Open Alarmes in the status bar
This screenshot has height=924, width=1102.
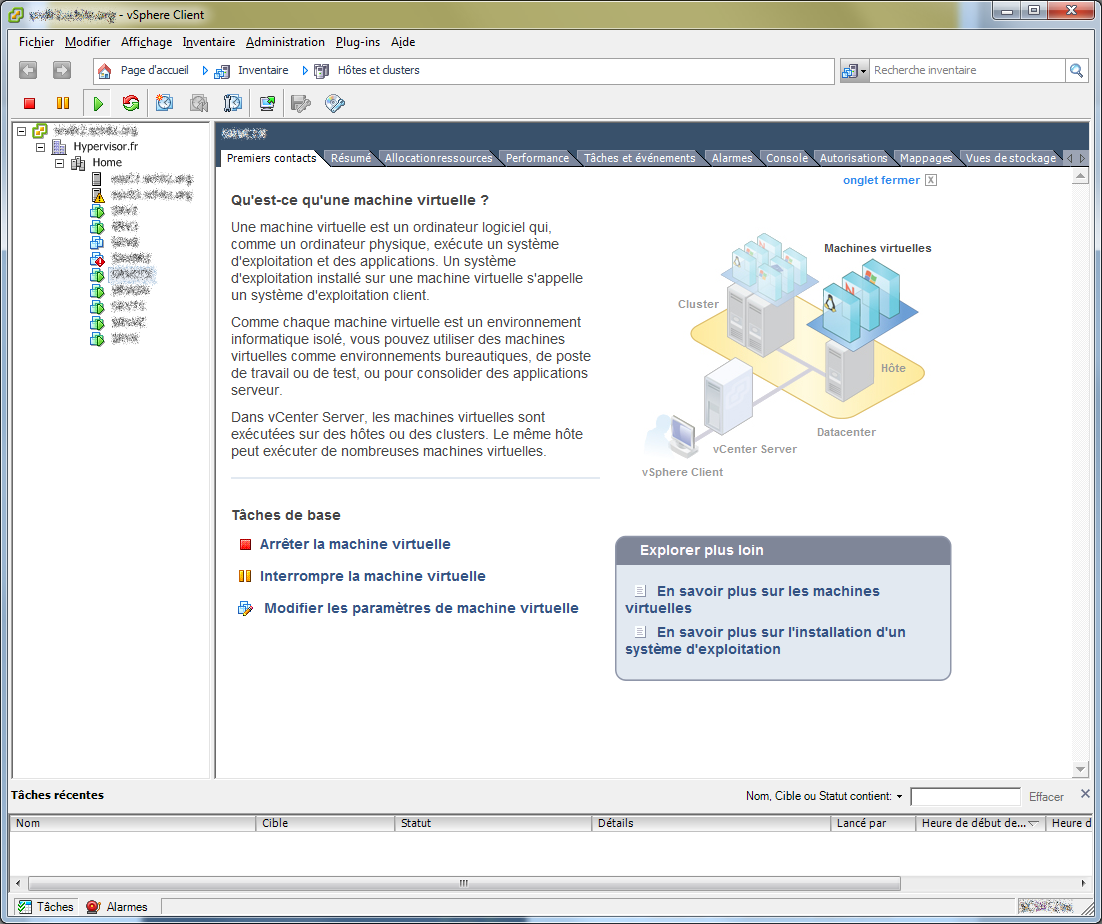(x=117, y=907)
